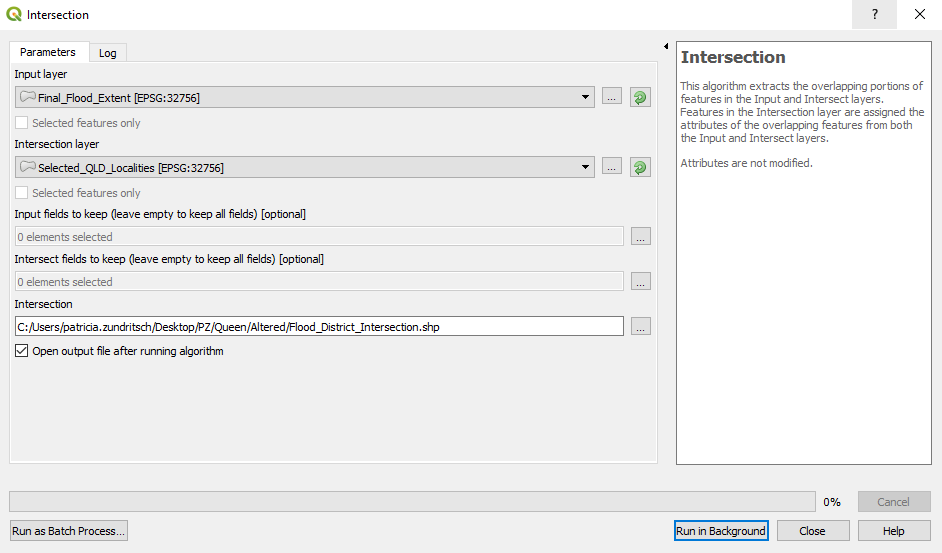Expand the Selected_QLD_Localities layer dropdown
Screen dimensions: 942x553
point(586,167)
